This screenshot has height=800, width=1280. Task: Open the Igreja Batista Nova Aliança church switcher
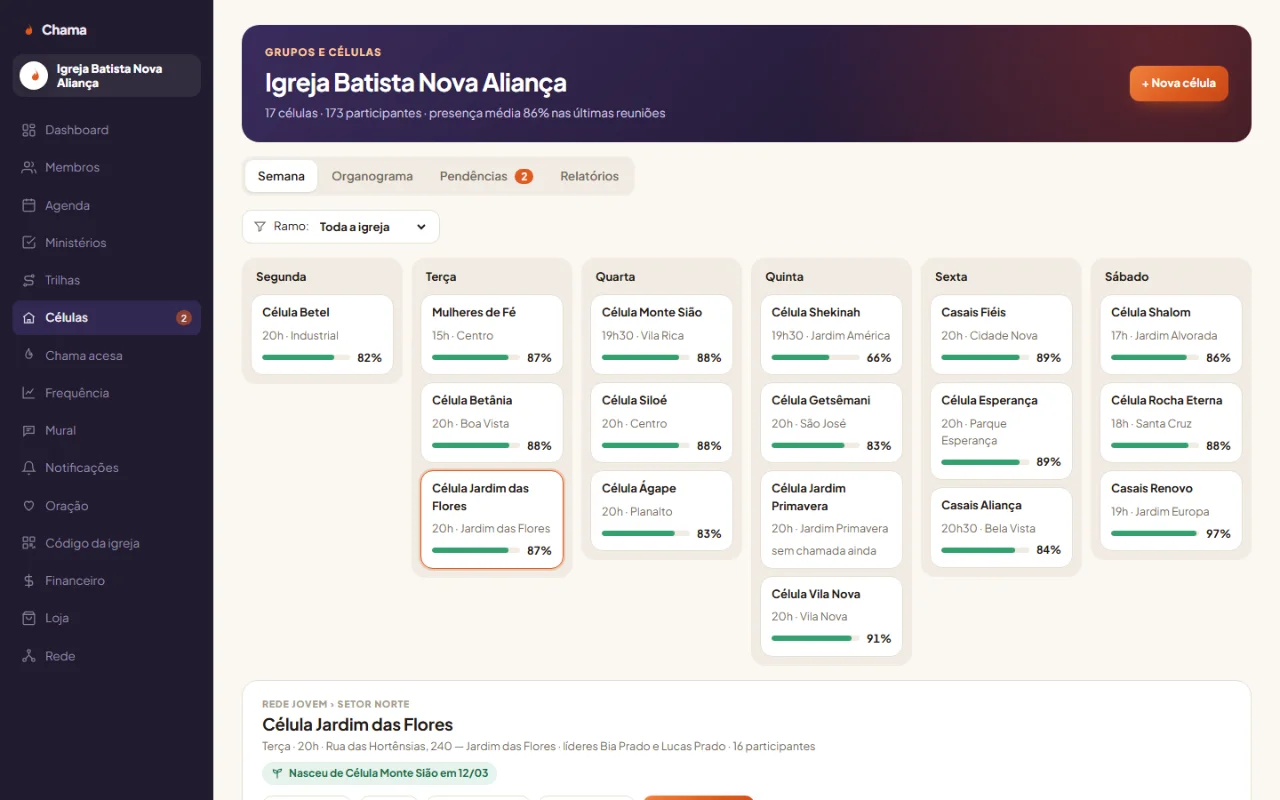107,76
